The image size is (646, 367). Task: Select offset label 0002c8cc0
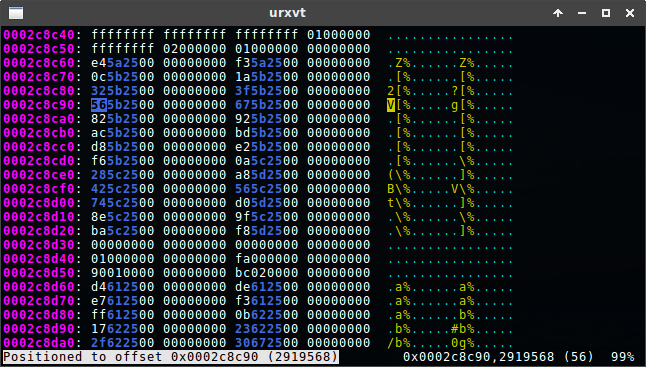point(39,147)
